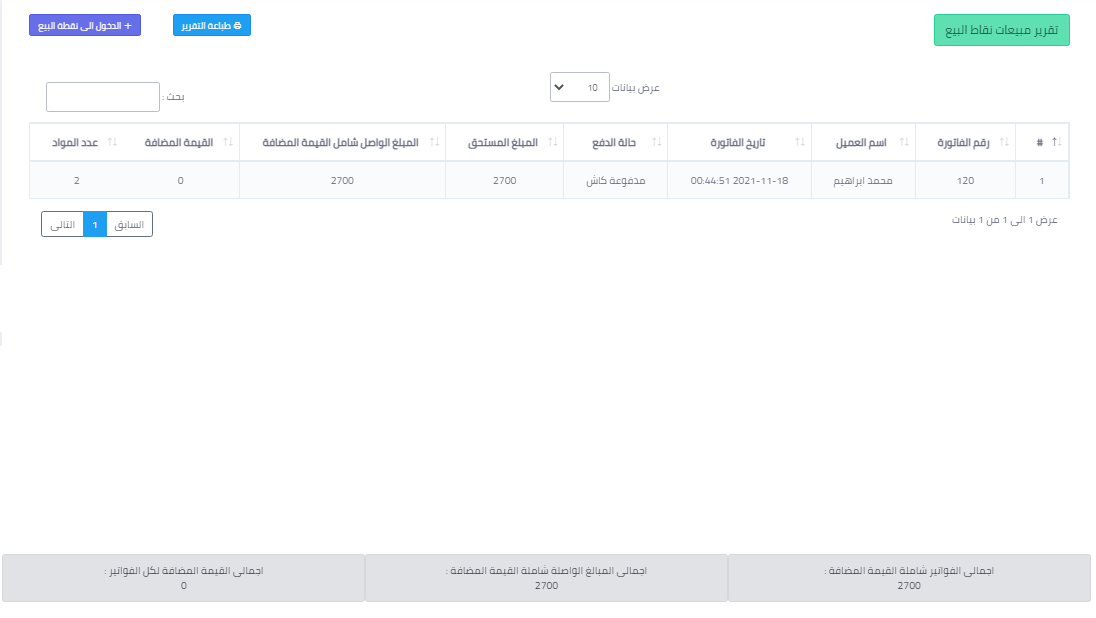This screenshot has height=618, width=1096.
Task: Sort by القيمة المضافة column
Action: point(228,143)
